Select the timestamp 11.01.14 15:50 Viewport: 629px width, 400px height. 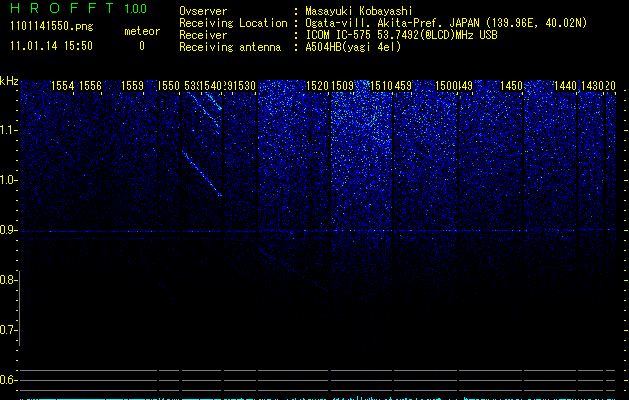click(x=51, y=46)
